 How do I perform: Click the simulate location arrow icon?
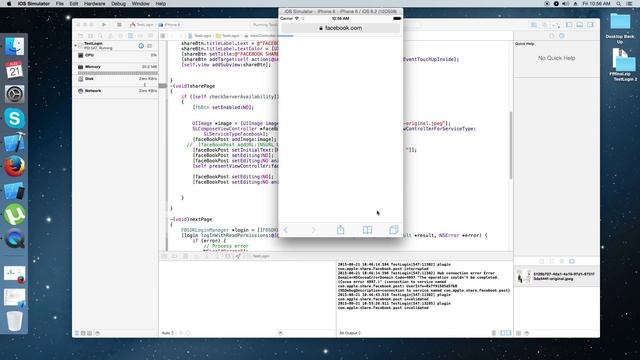[x=238, y=256]
